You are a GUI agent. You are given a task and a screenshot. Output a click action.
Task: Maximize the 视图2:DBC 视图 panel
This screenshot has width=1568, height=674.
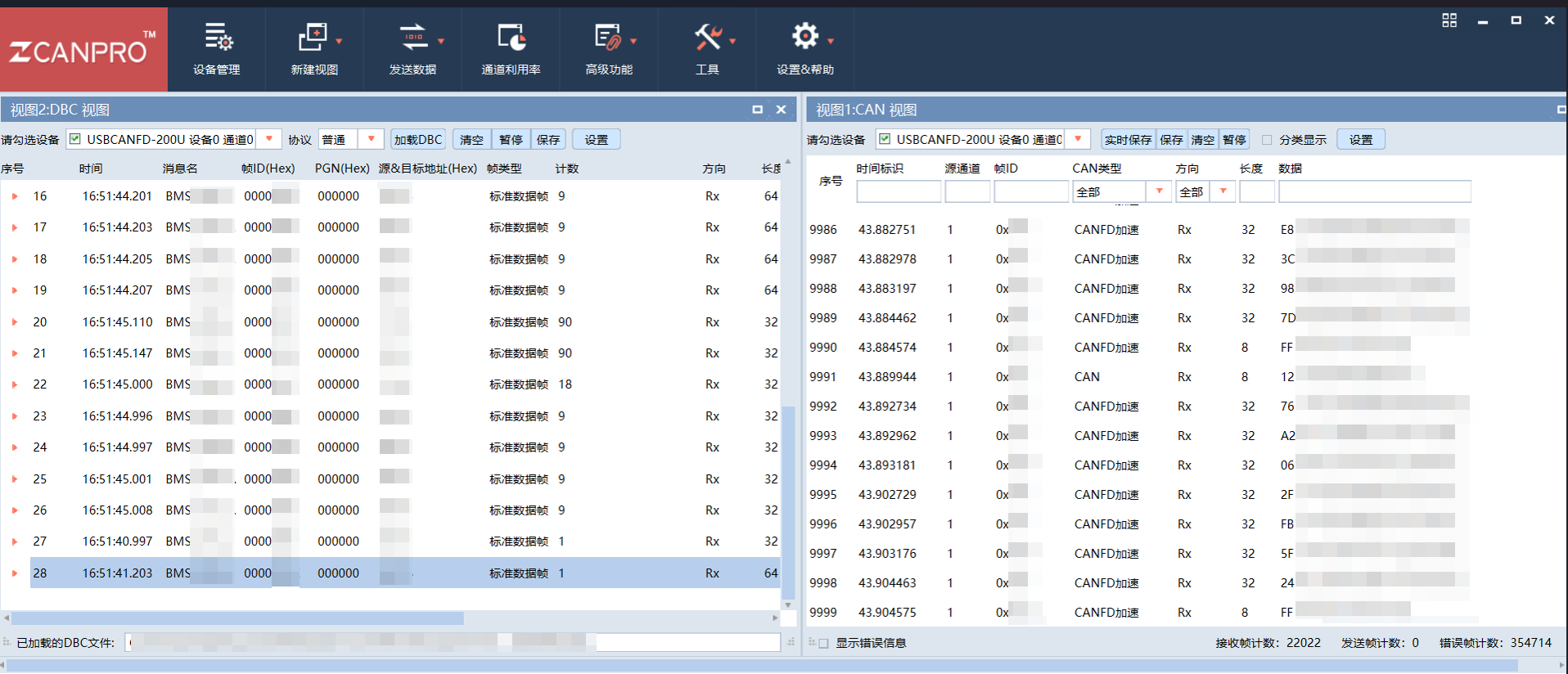tap(757, 110)
